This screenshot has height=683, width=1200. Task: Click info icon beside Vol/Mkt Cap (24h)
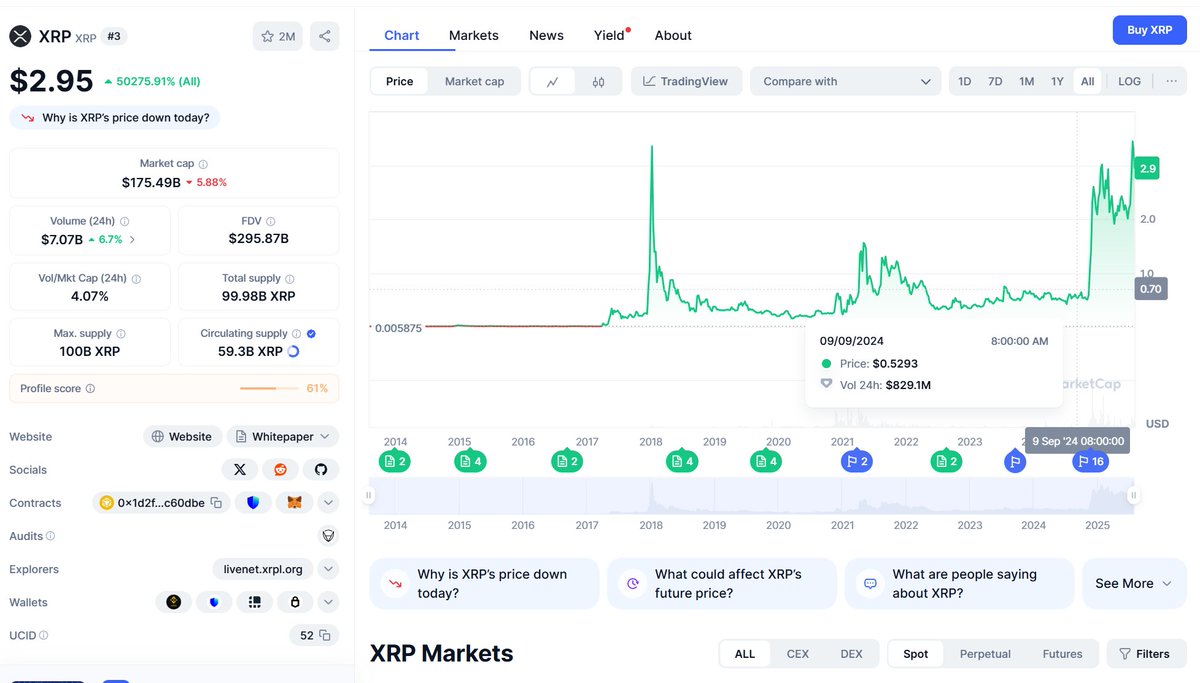click(x=136, y=279)
